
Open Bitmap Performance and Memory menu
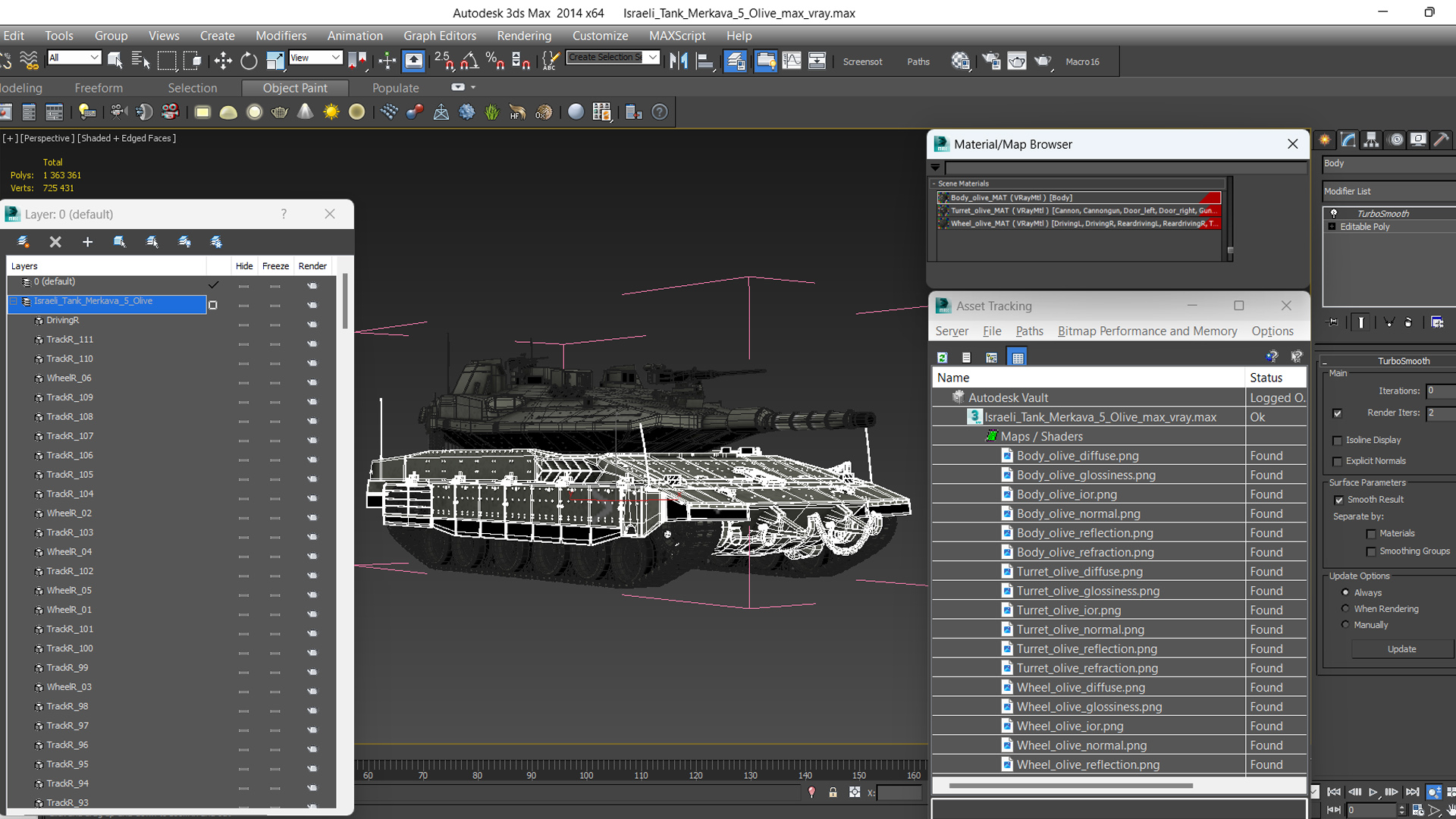(x=1147, y=331)
